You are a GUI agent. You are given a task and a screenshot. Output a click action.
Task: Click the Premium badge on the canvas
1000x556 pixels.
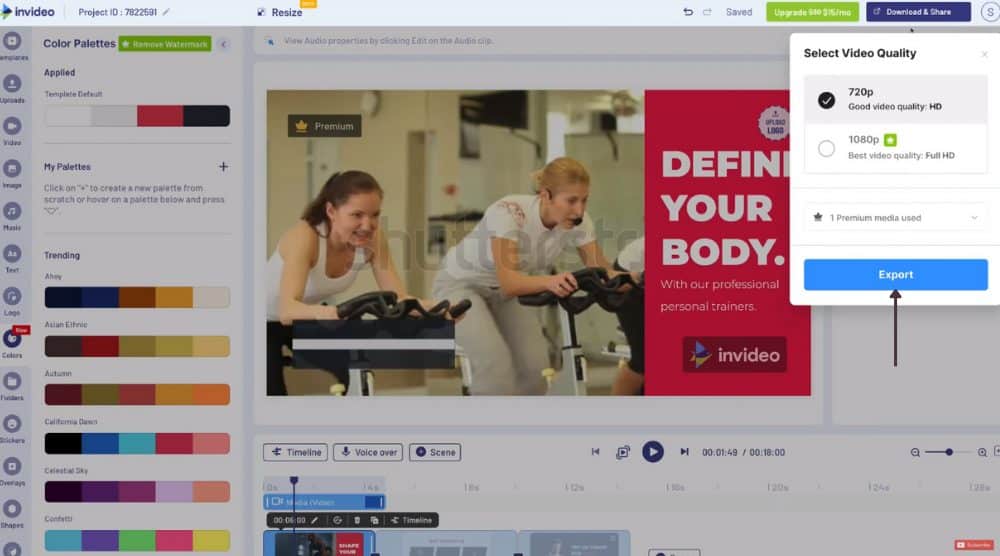point(325,126)
